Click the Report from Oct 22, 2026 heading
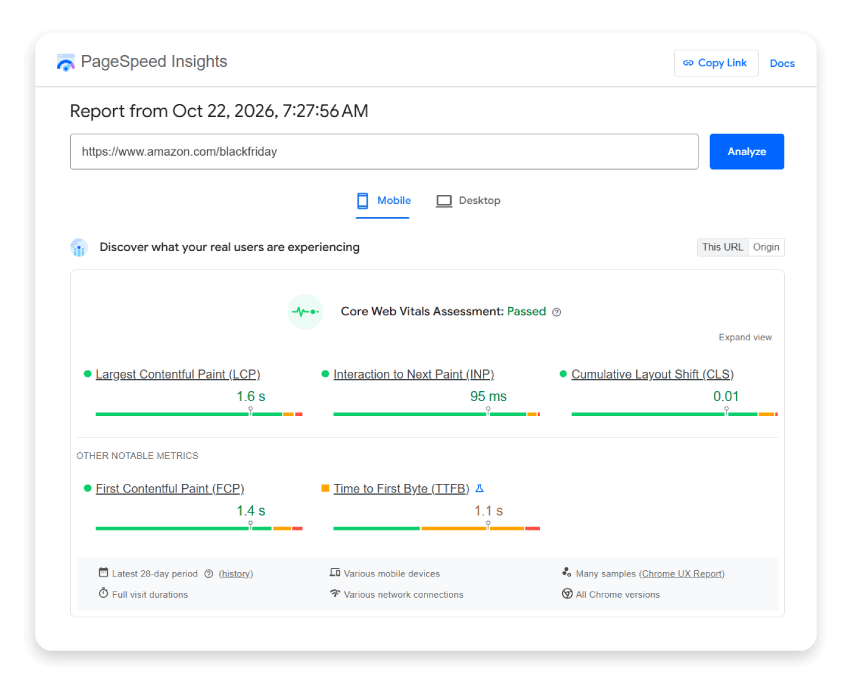Viewport: 852px width, 690px height. point(219,111)
